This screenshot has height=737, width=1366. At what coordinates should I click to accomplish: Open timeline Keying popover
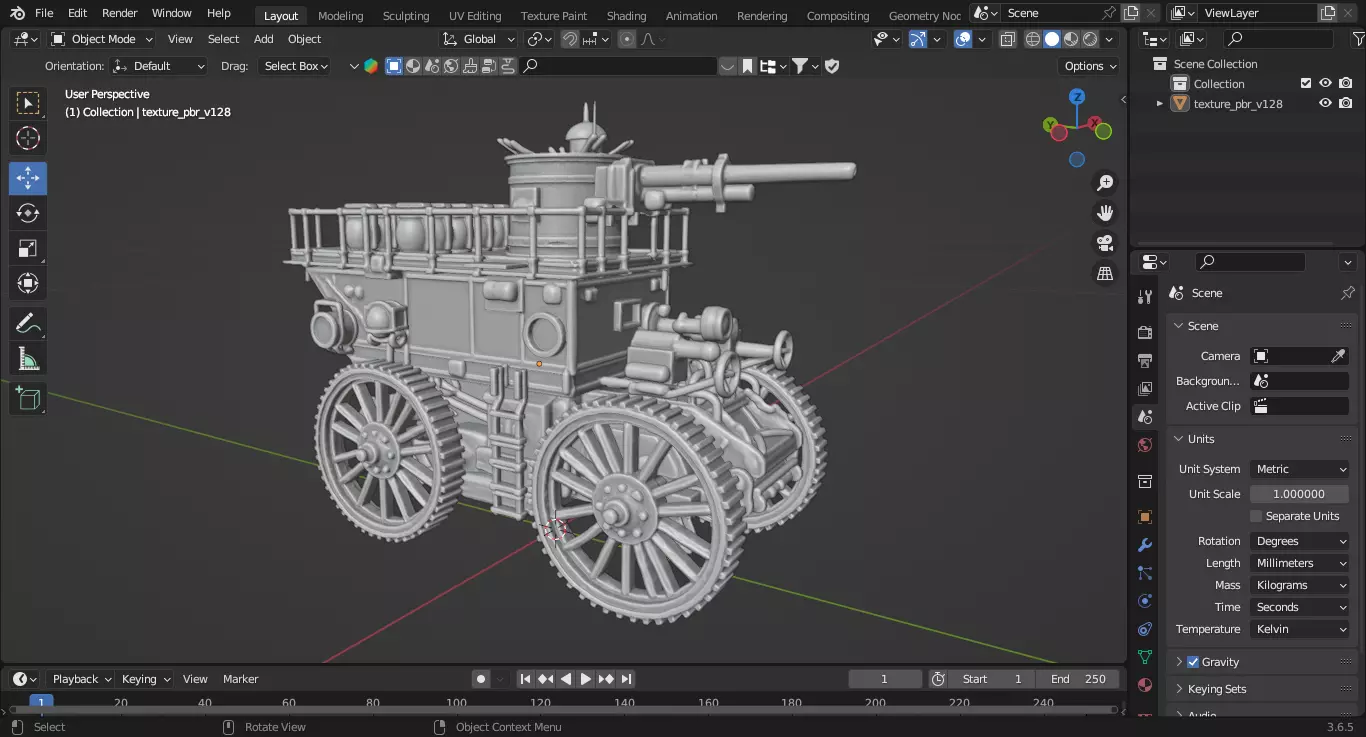(145, 679)
